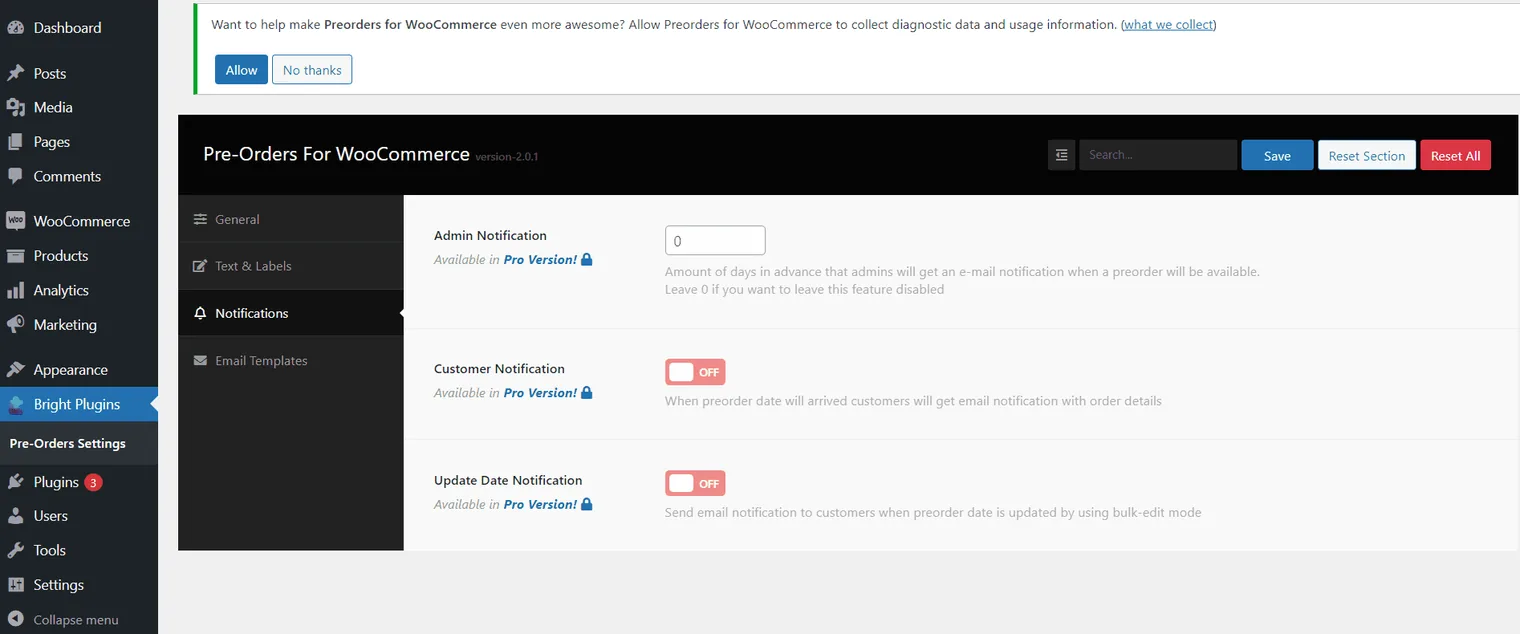Click the Email Templates envelope icon
Viewport: 1520px width, 634px height.
200,361
